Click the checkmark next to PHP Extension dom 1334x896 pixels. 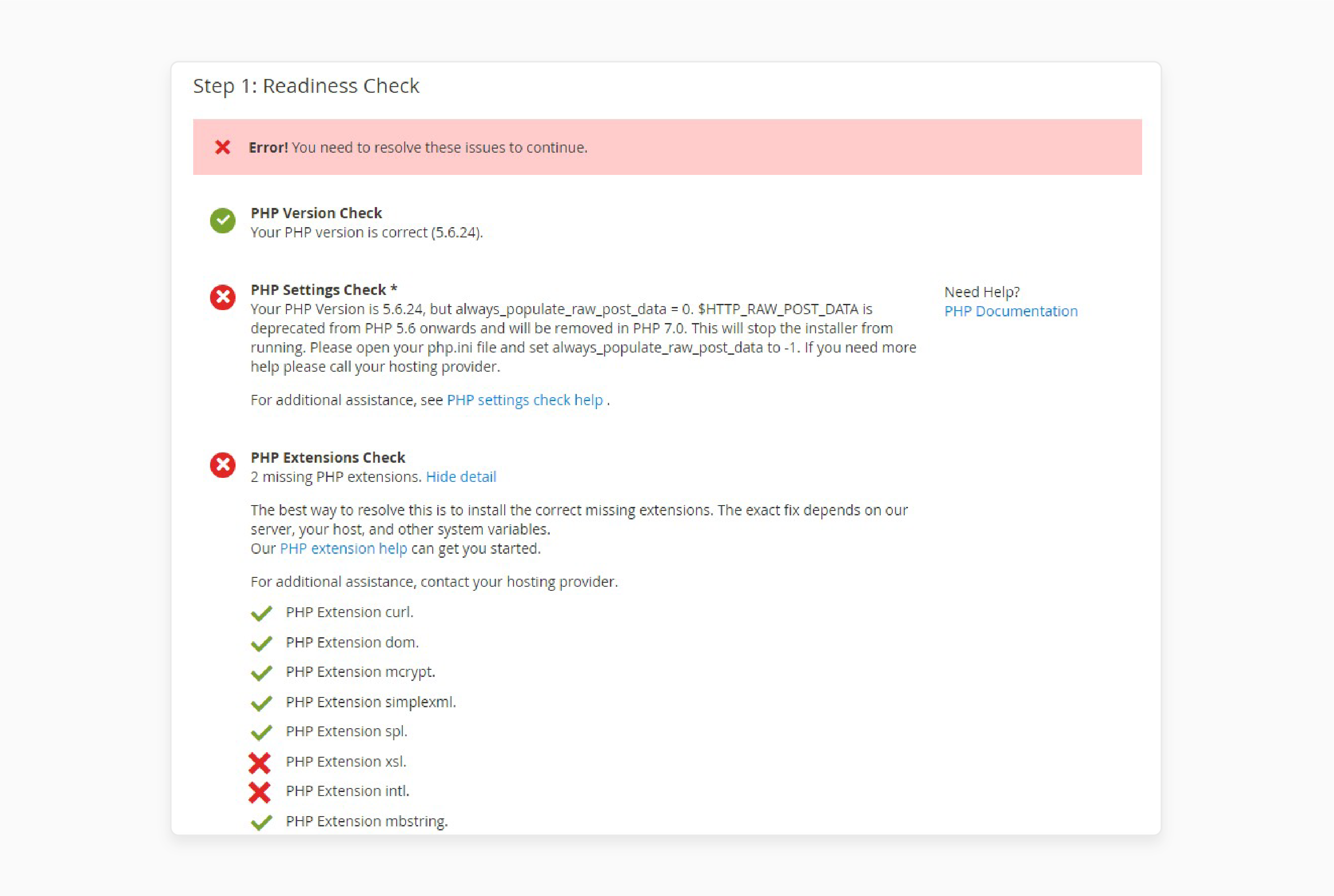pyautogui.click(x=261, y=643)
